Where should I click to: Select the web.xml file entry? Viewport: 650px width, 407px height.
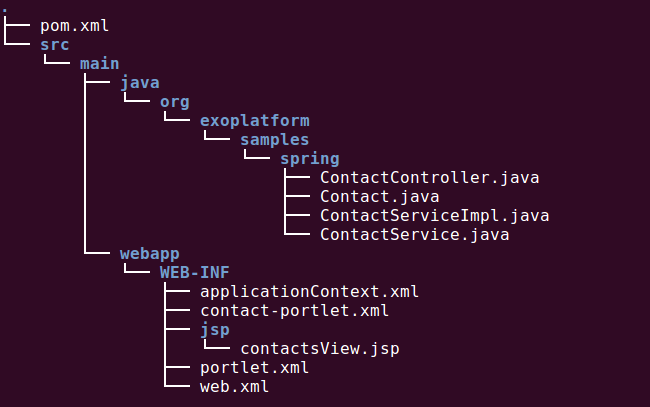click(x=235, y=387)
